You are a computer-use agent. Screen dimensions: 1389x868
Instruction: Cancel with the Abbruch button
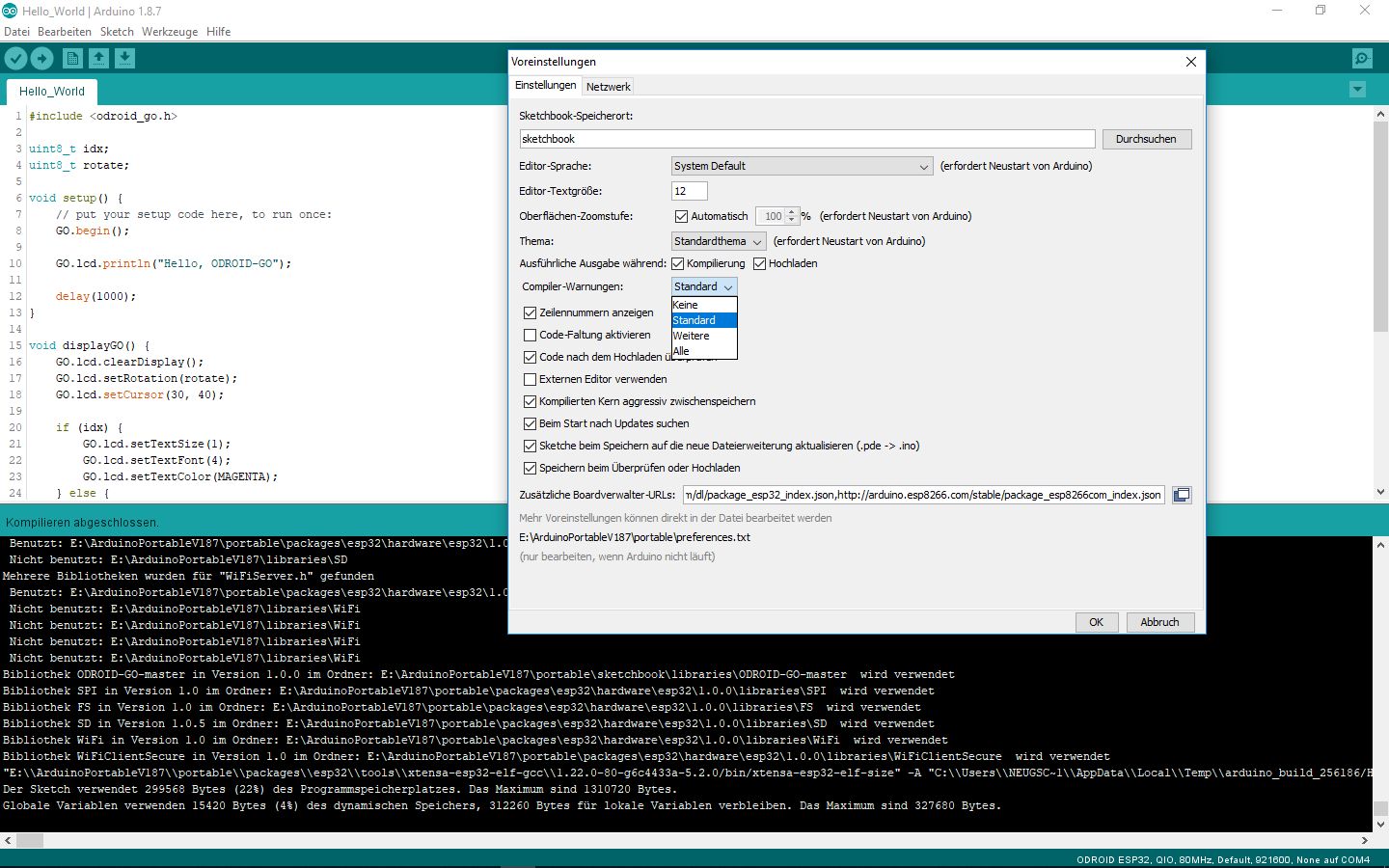coord(1159,622)
